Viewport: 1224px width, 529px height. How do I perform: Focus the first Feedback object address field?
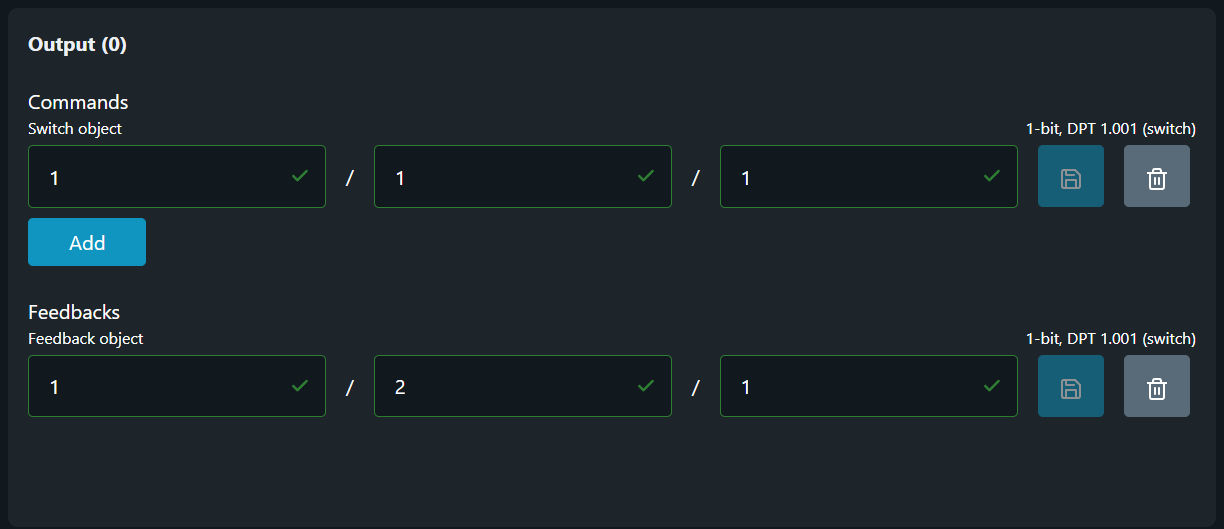point(160,387)
